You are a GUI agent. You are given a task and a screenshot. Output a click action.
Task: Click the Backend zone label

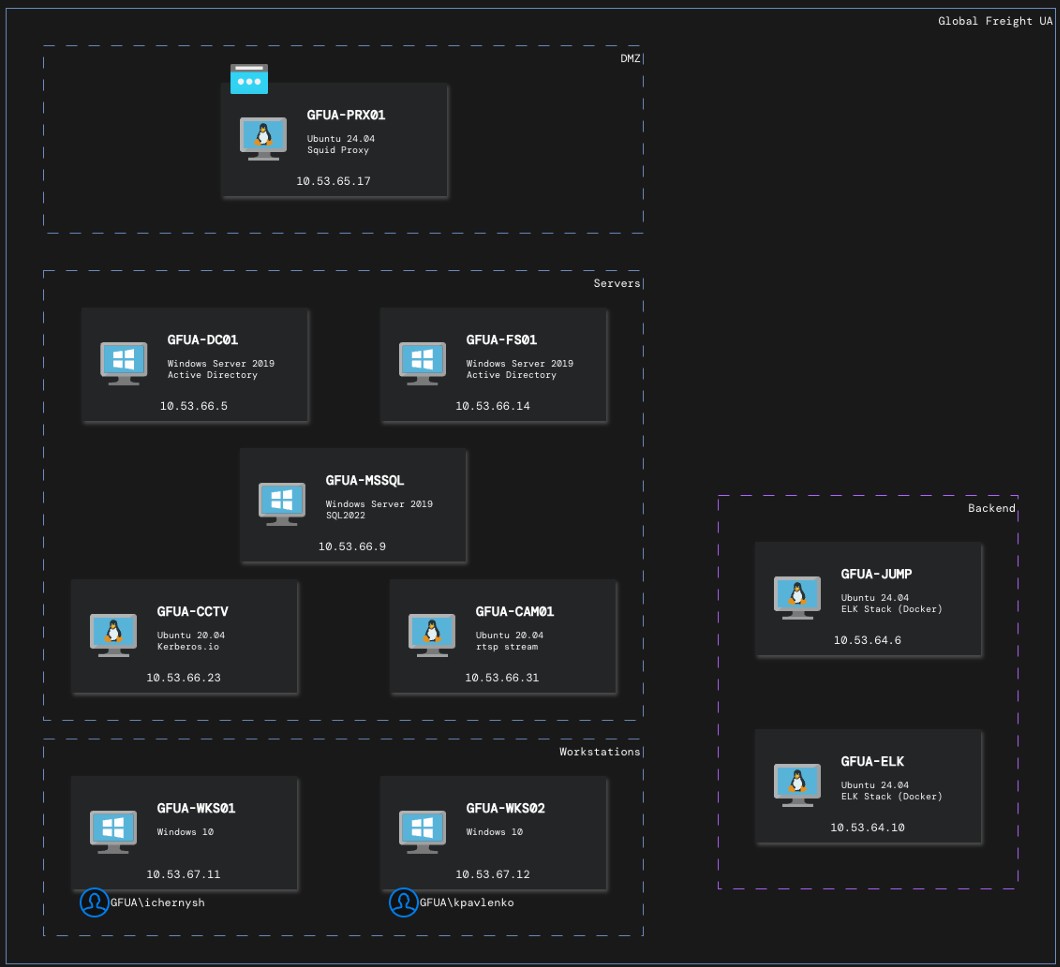click(992, 509)
